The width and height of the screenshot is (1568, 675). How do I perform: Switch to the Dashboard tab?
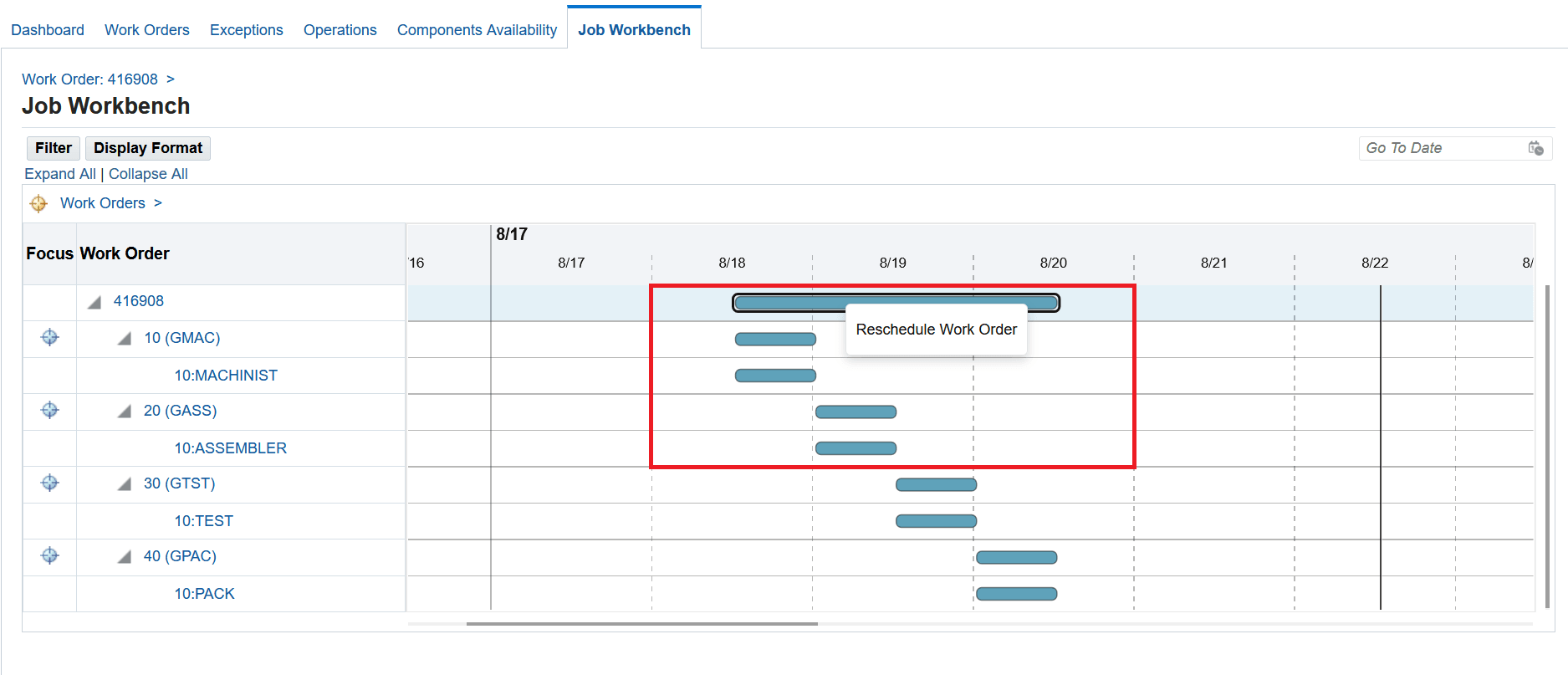coord(48,30)
